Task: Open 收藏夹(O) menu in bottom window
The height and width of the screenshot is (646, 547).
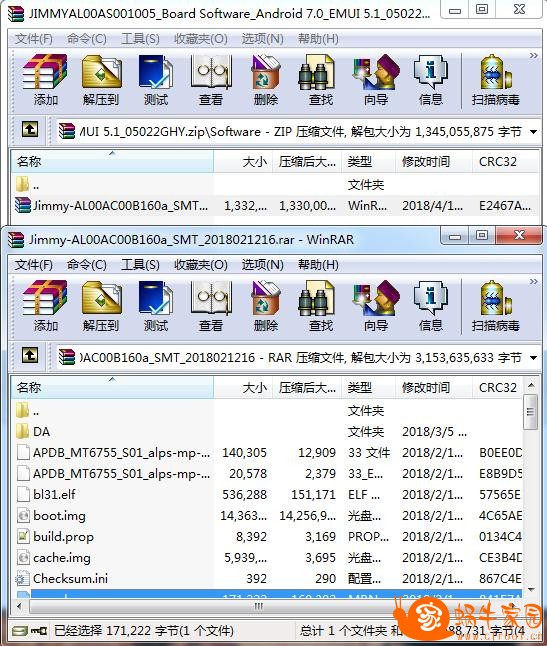Action: [201, 264]
